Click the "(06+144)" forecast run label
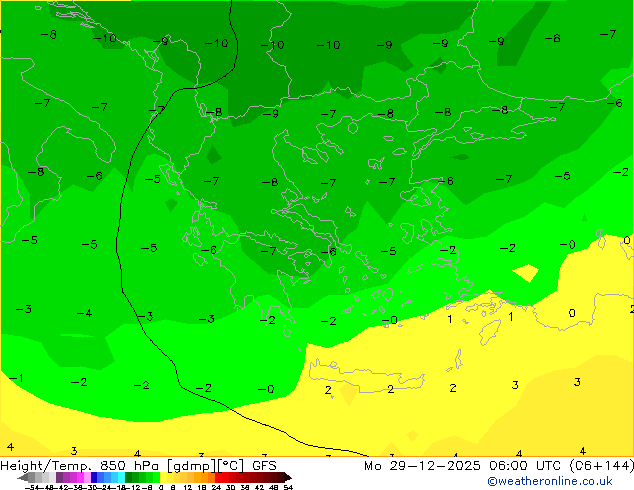Viewport: 634px width, 490px height. click(602, 465)
